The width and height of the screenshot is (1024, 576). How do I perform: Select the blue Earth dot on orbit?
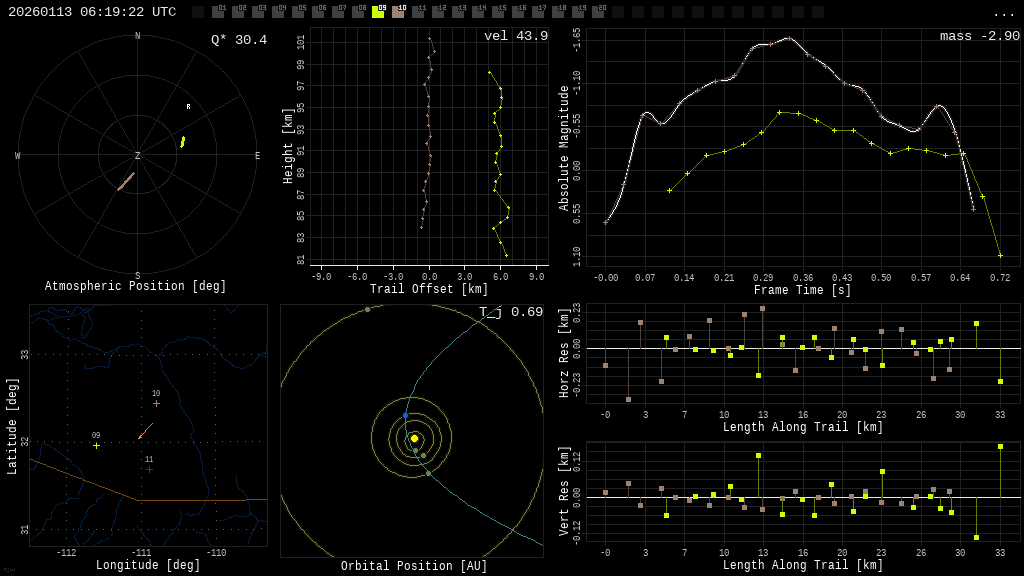(x=405, y=415)
